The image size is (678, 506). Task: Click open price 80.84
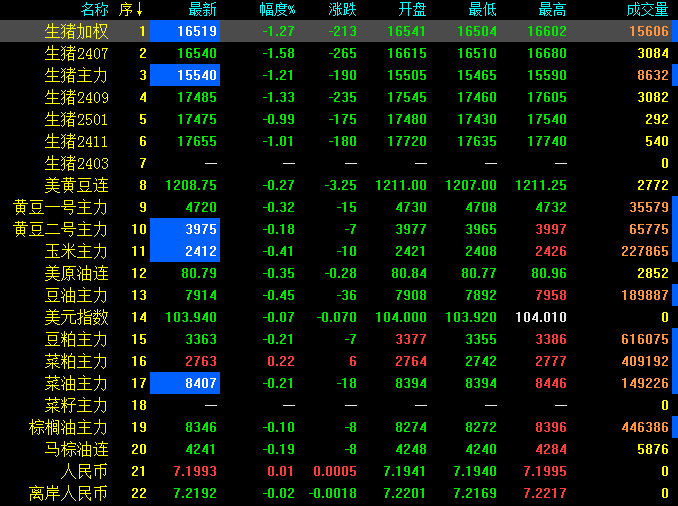409,273
